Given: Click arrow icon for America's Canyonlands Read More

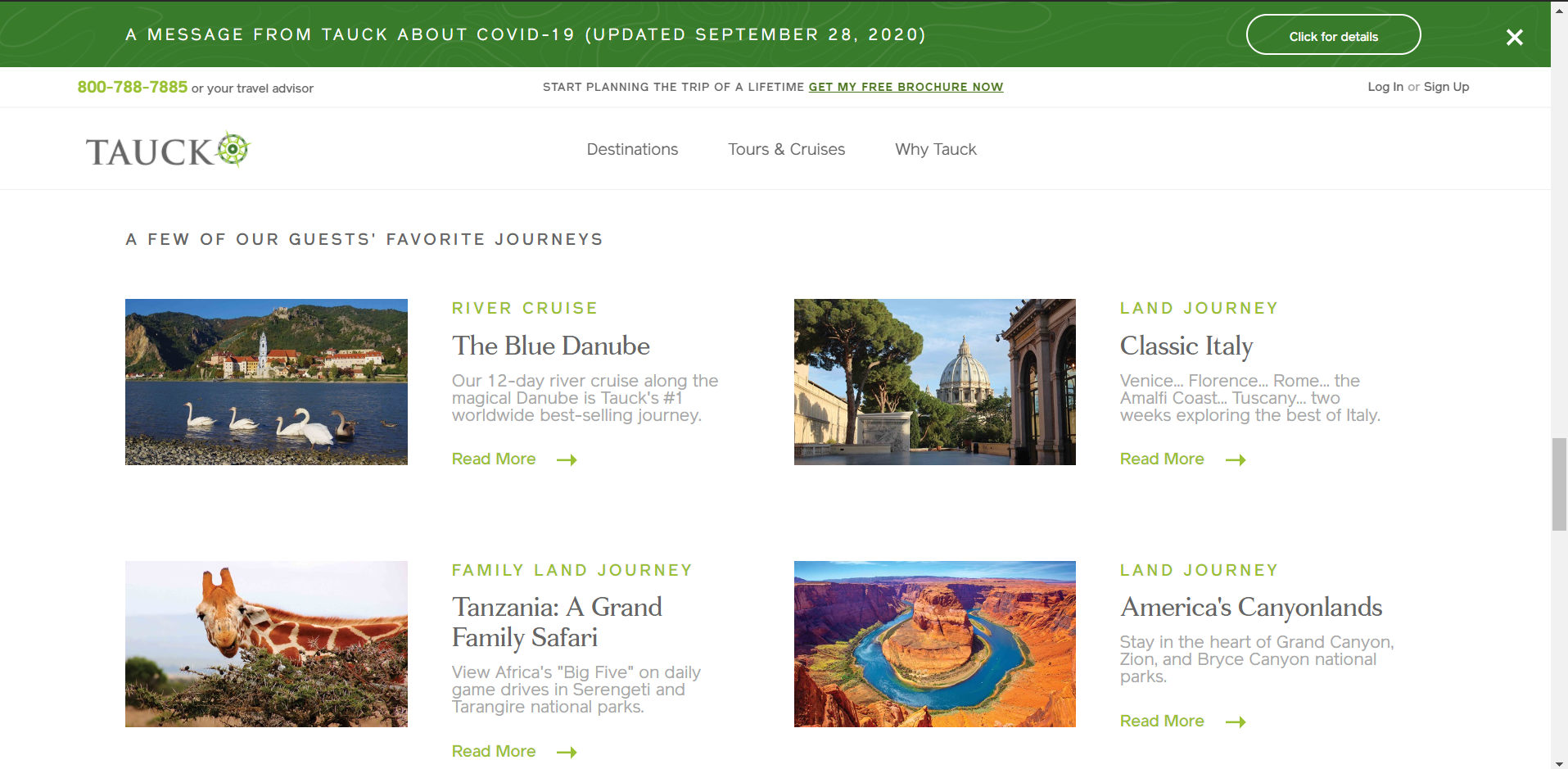Looking at the screenshot, I should pyautogui.click(x=1235, y=722).
